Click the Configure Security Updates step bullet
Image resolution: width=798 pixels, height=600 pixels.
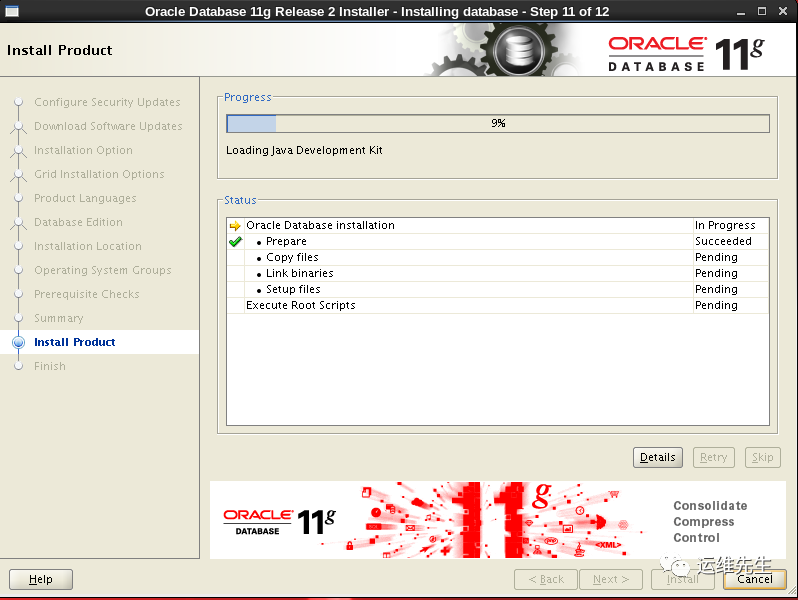18,102
